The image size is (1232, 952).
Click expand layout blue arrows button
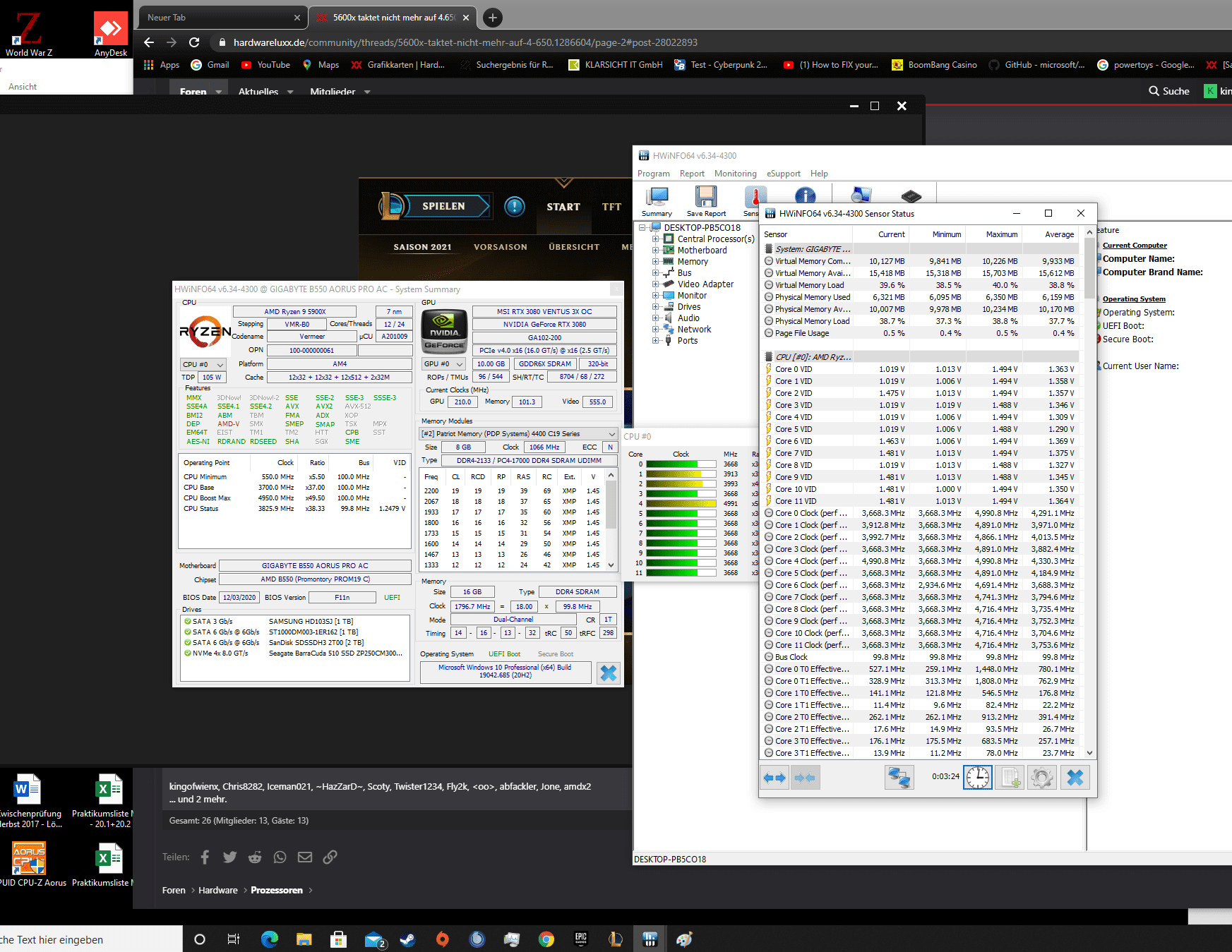pos(775,778)
